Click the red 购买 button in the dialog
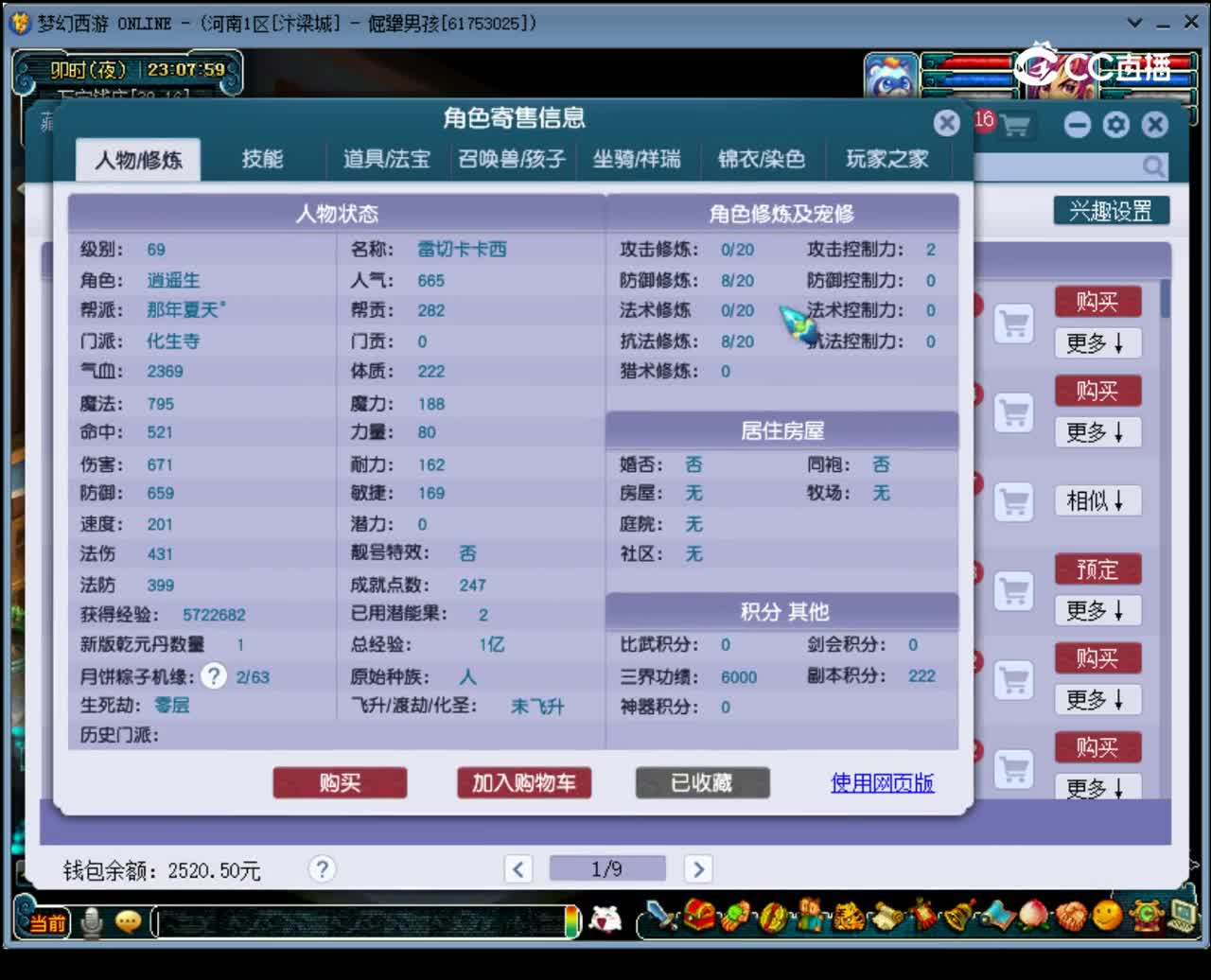This screenshot has width=1211, height=980. (340, 782)
